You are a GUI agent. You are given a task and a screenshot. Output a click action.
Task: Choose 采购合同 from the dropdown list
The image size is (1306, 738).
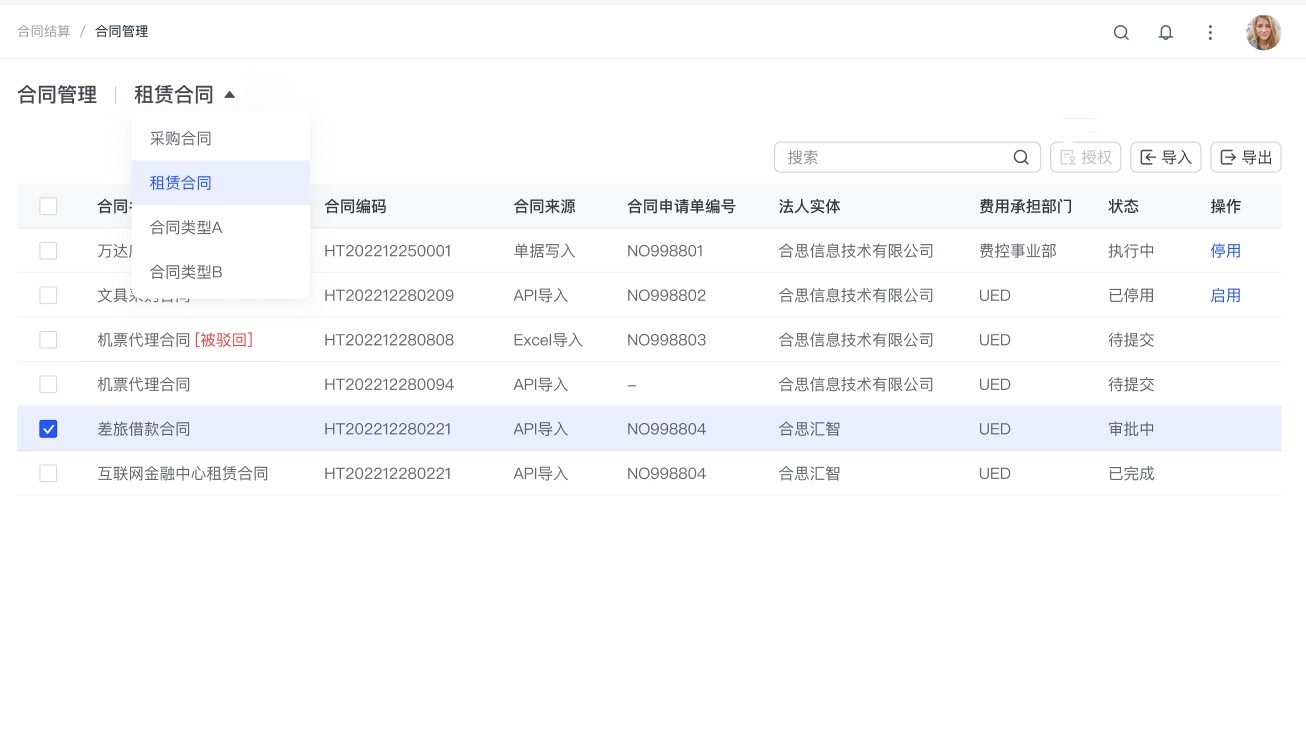181,138
